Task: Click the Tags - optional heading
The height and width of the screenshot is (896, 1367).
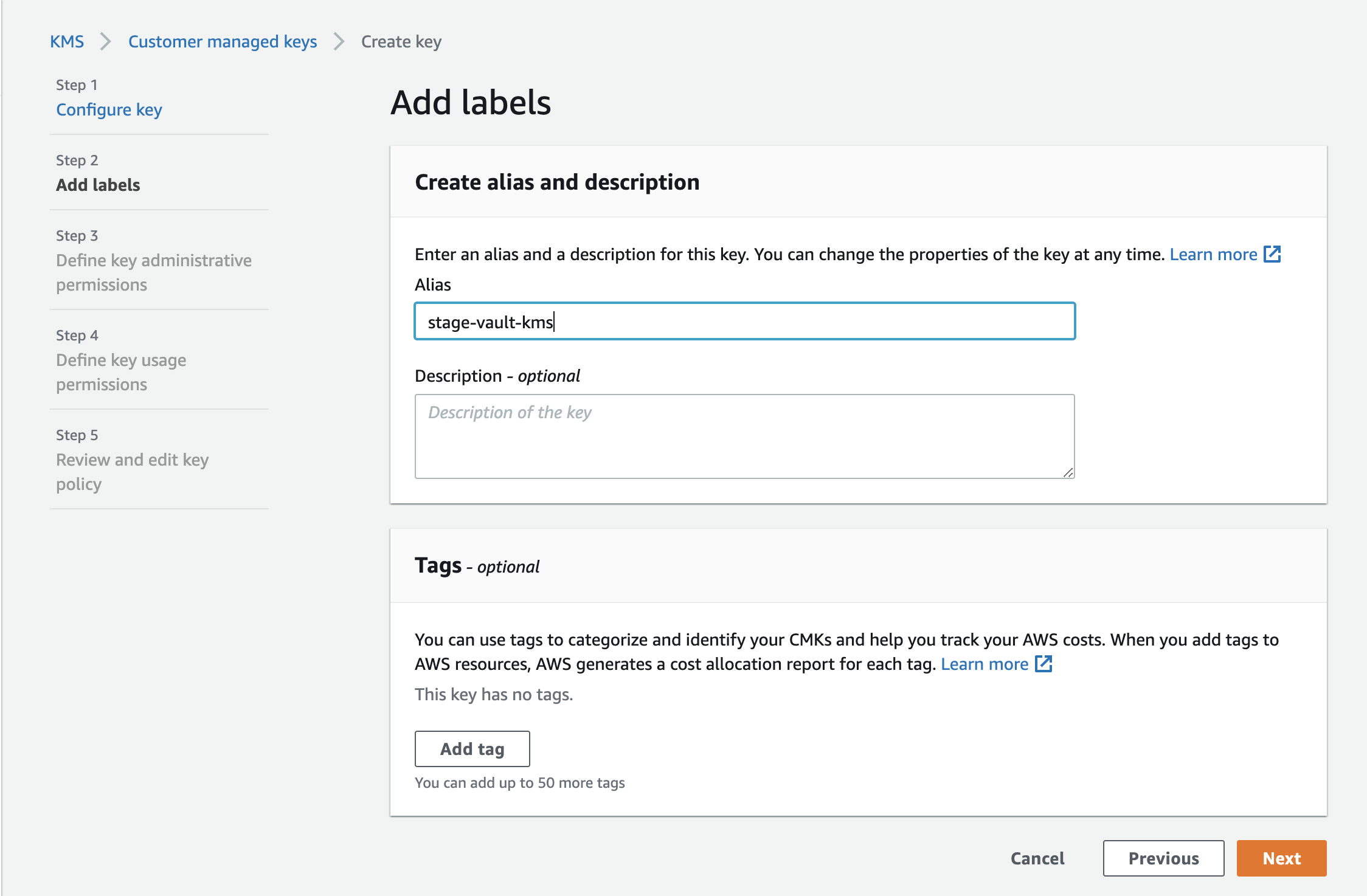Action: [x=477, y=565]
